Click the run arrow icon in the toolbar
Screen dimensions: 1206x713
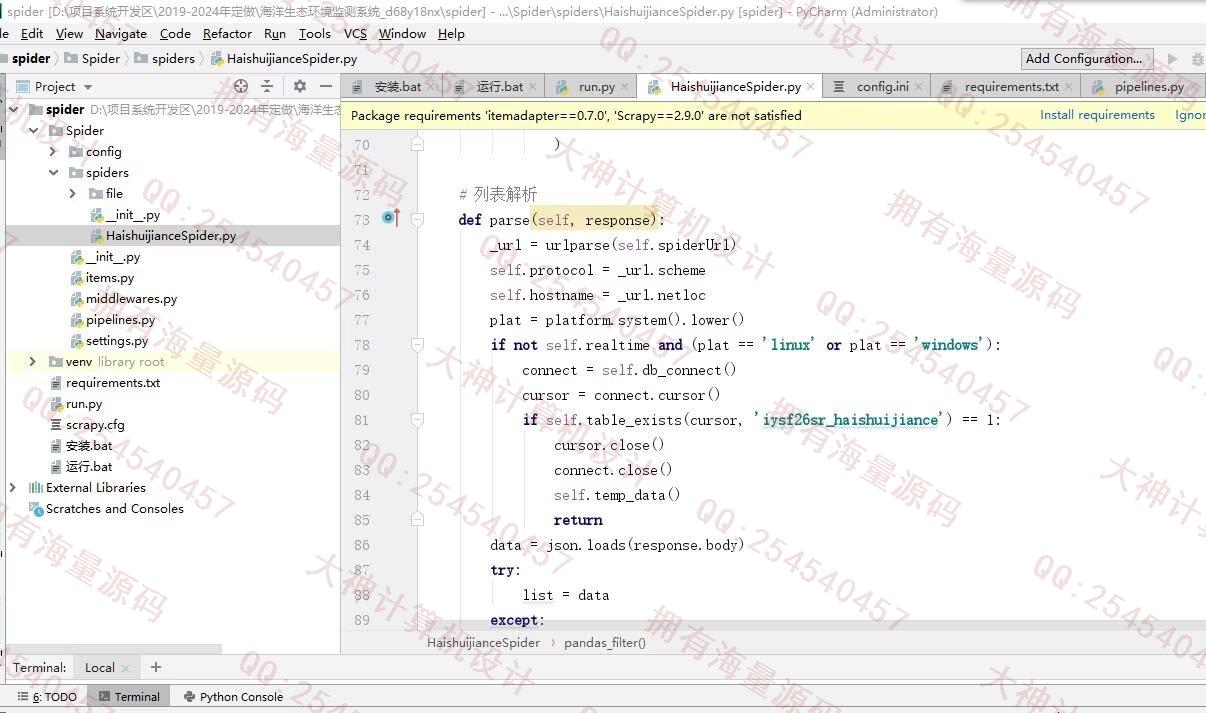click(1173, 59)
